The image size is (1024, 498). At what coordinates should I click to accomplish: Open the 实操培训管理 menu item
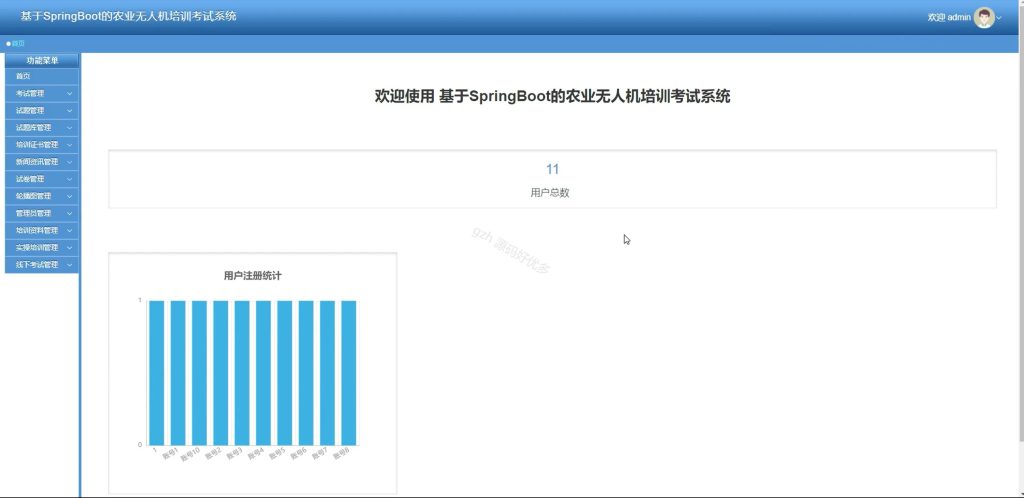(x=42, y=247)
